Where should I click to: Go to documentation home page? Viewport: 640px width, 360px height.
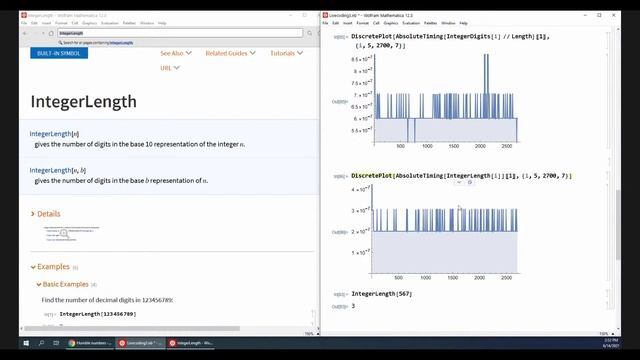[51, 33]
